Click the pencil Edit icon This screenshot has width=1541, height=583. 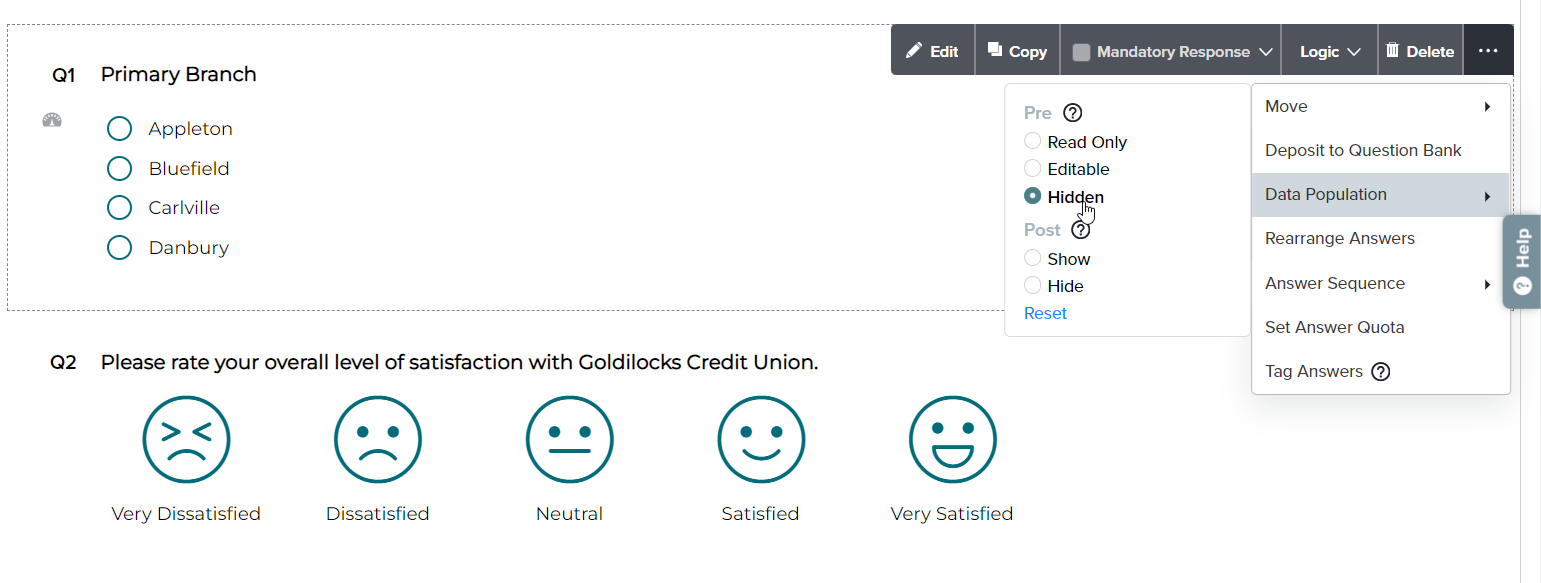click(x=914, y=51)
